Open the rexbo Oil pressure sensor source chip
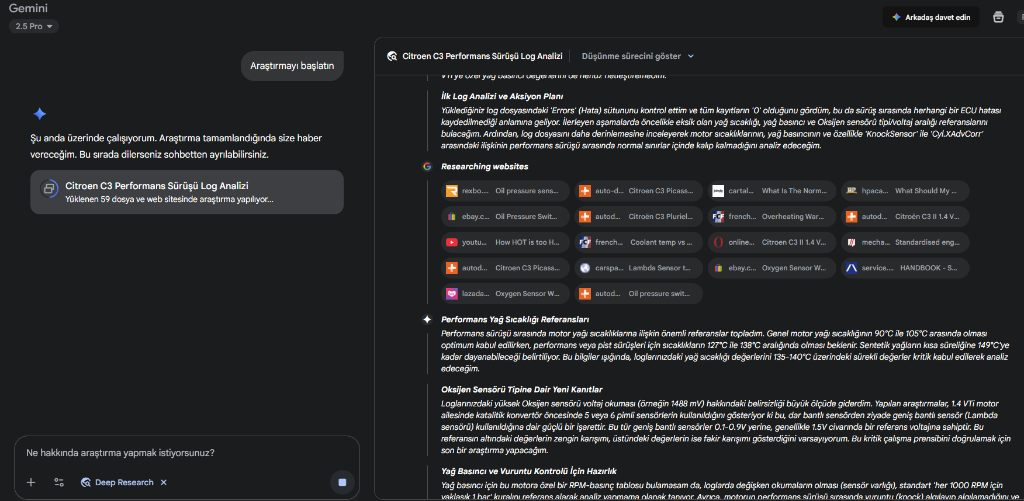This screenshot has height=501, width=1024. [x=505, y=190]
